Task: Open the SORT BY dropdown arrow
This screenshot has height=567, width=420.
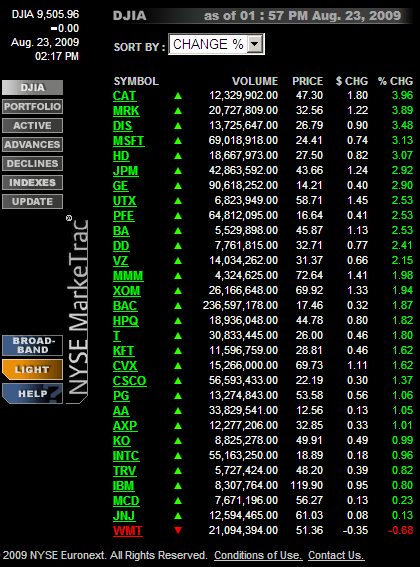Action: (x=255, y=44)
